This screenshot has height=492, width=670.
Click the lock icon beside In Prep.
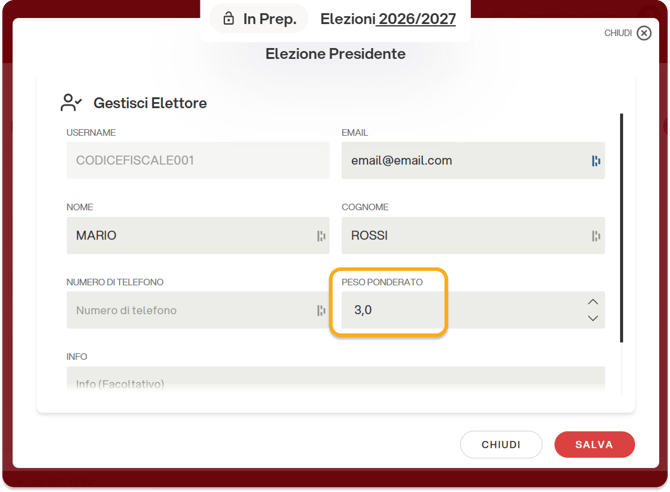(229, 19)
